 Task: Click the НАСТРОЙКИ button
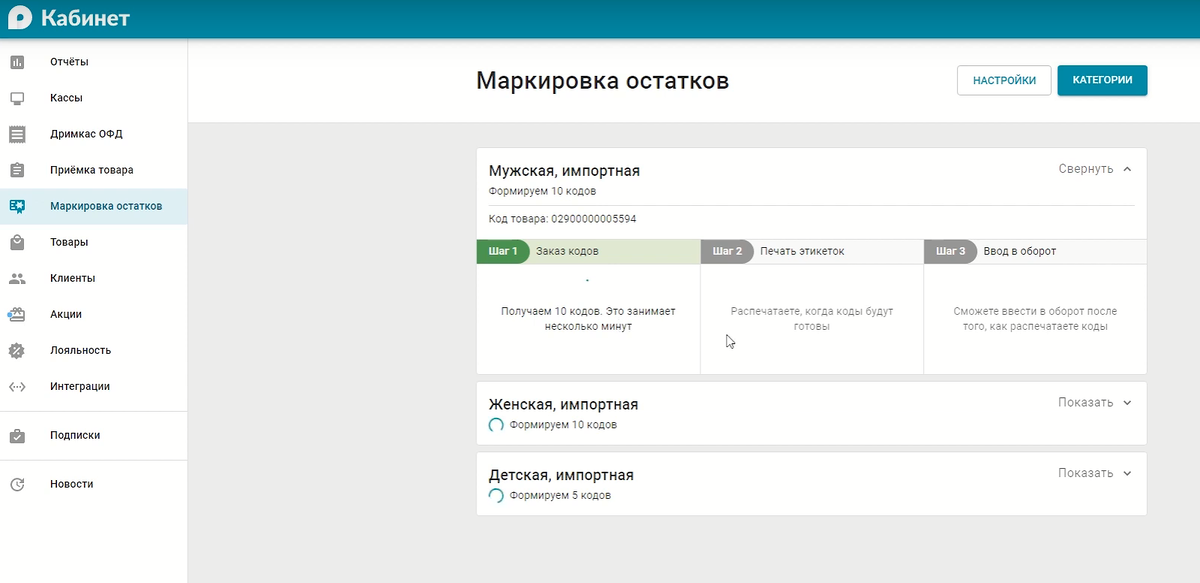[1004, 80]
